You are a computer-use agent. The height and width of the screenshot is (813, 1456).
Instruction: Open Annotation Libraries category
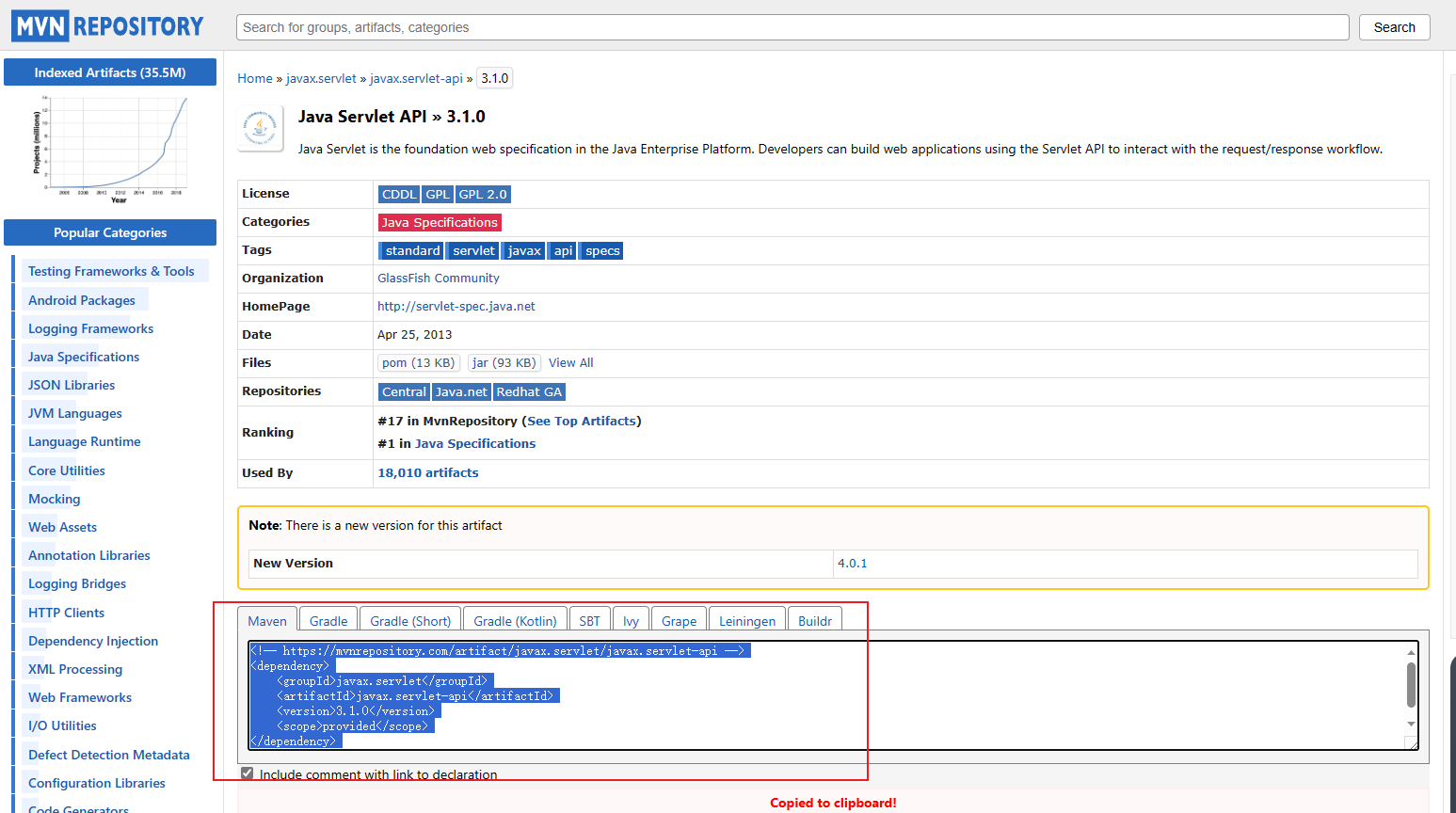89,555
